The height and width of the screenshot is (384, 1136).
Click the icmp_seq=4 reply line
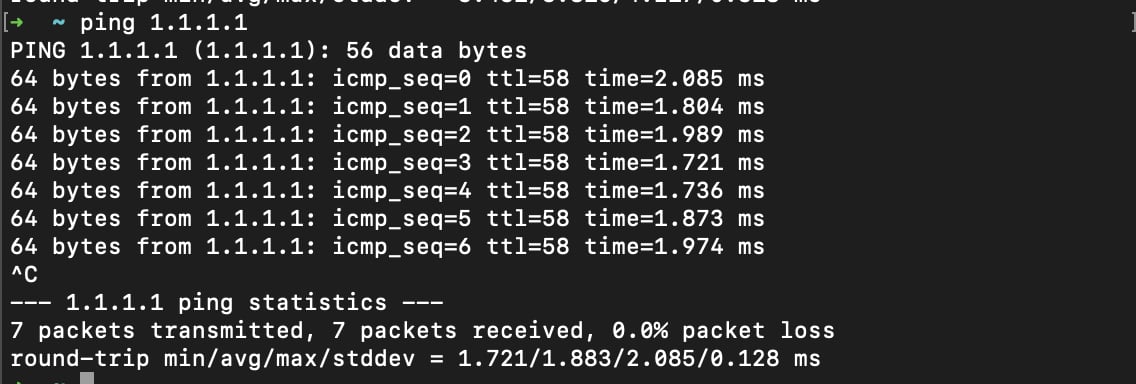[x=388, y=191]
